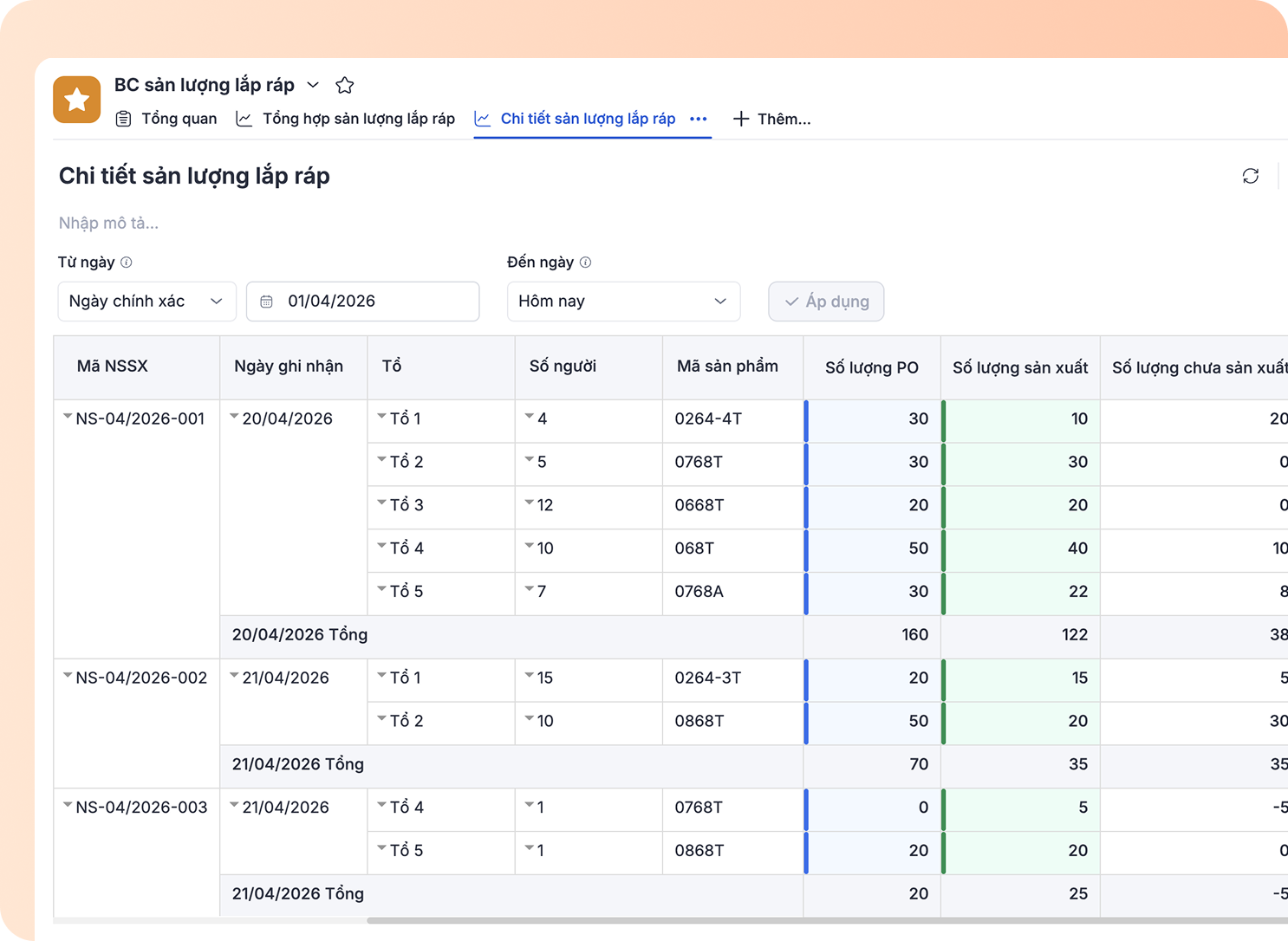This screenshot has width=1288, height=941.
Task: Click the horizontal table scrollbar
Action: point(827,920)
